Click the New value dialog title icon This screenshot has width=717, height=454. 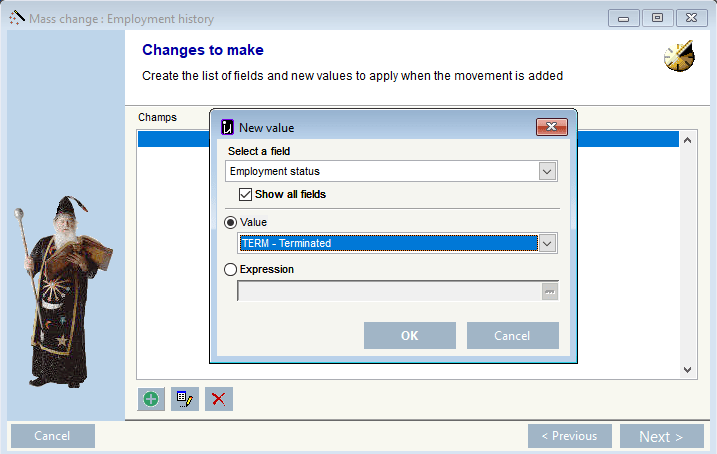point(228,127)
